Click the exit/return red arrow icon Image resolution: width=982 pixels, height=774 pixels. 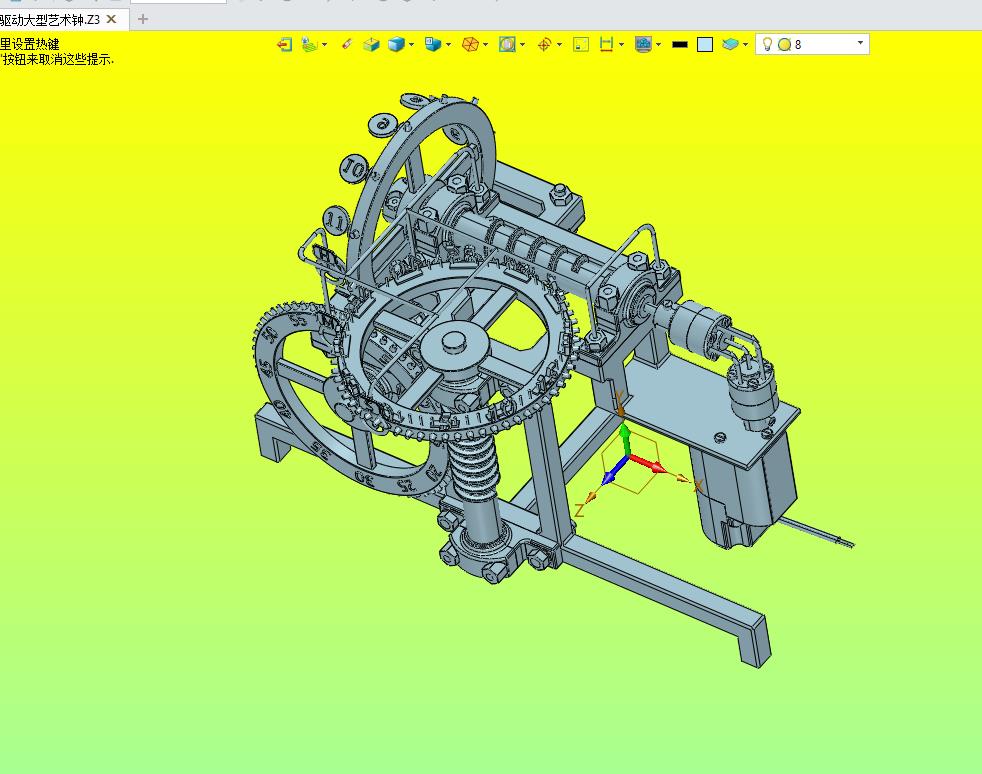(284, 44)
